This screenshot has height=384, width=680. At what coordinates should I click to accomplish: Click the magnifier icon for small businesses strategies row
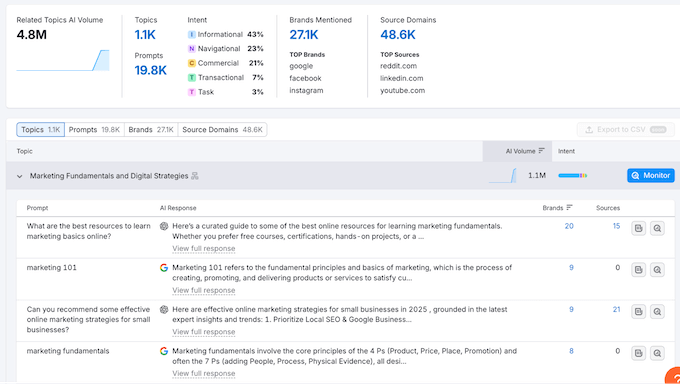pyautogui.click(x=657, y=312)
